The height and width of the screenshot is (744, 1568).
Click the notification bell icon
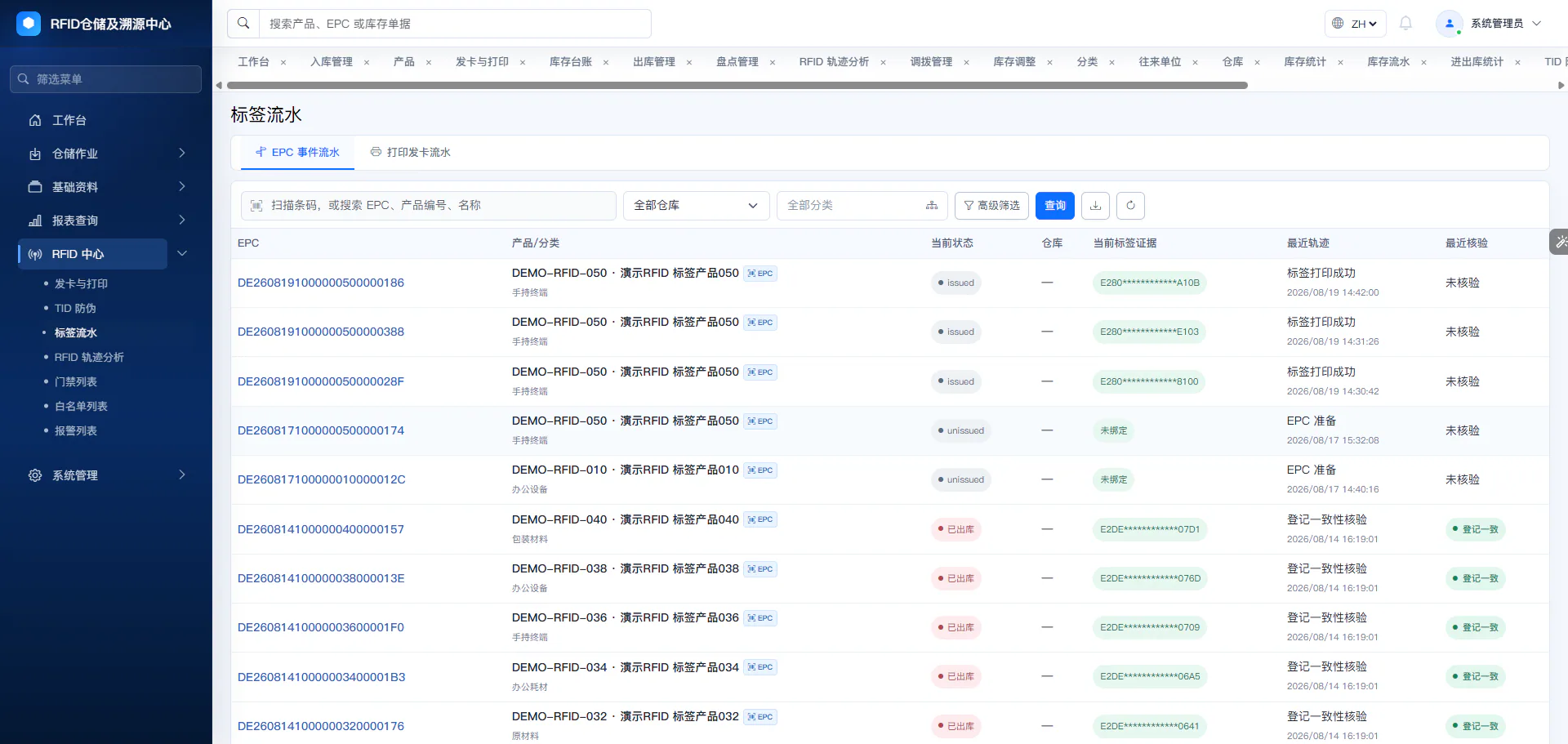(x=1405, y=24)
